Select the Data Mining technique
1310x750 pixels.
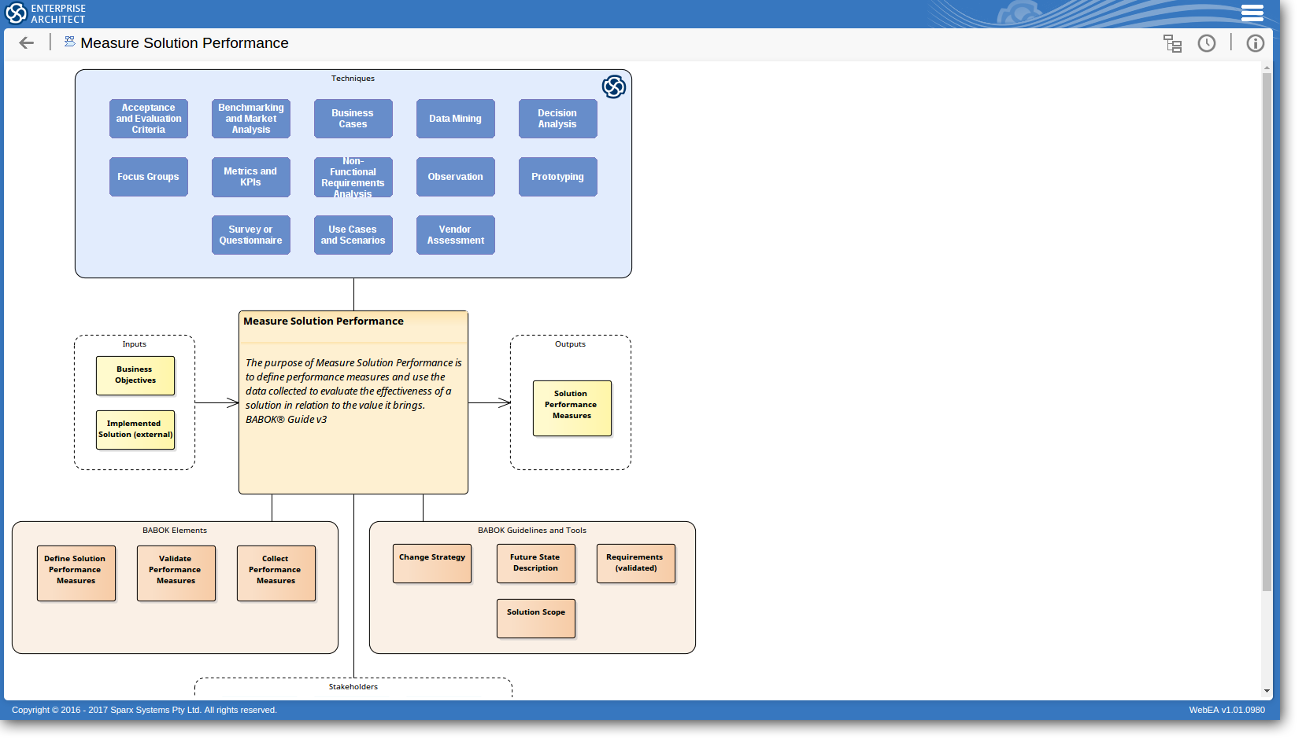click(x=455, y=119)
